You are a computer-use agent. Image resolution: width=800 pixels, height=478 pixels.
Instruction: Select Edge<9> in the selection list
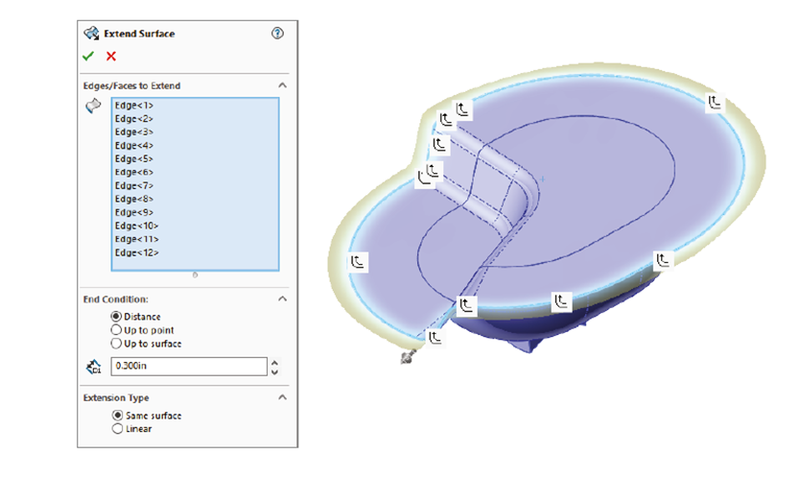(x=134, y=212)
